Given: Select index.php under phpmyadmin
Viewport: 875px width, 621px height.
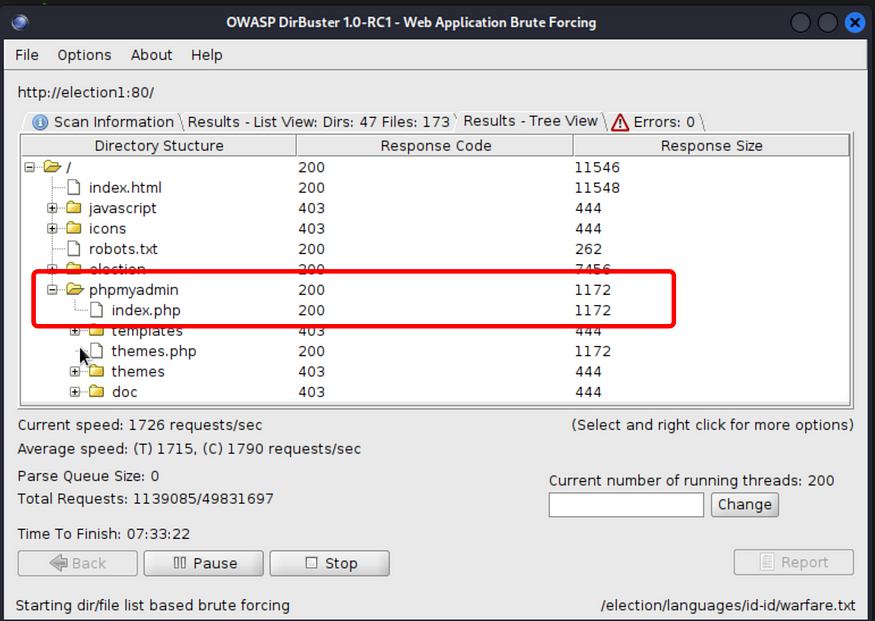Looking at the screenshot, I should 146,310.
